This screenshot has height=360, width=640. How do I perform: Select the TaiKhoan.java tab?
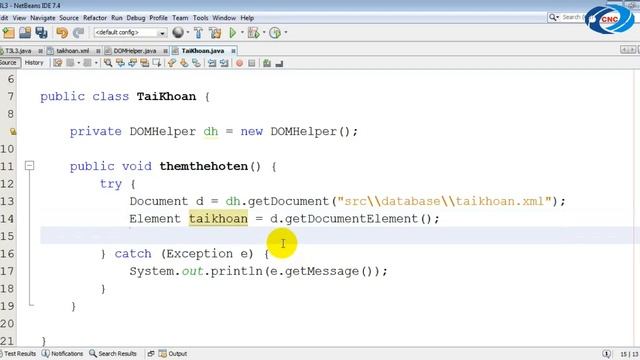pos(203,51)
